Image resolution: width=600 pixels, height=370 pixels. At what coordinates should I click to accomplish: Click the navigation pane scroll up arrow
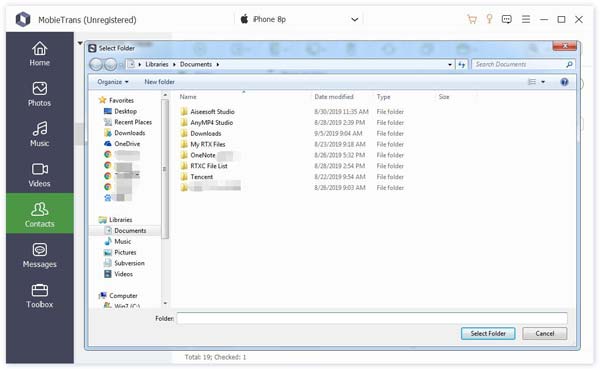click(165, 95)
